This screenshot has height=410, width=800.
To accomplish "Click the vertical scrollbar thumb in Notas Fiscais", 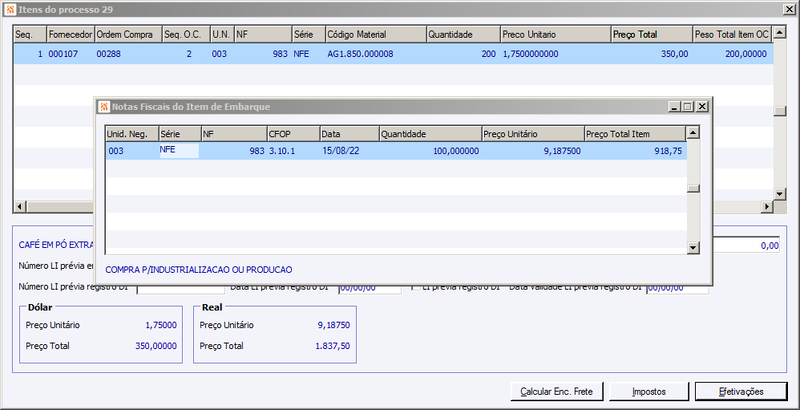I will click(x=693, y=188).
